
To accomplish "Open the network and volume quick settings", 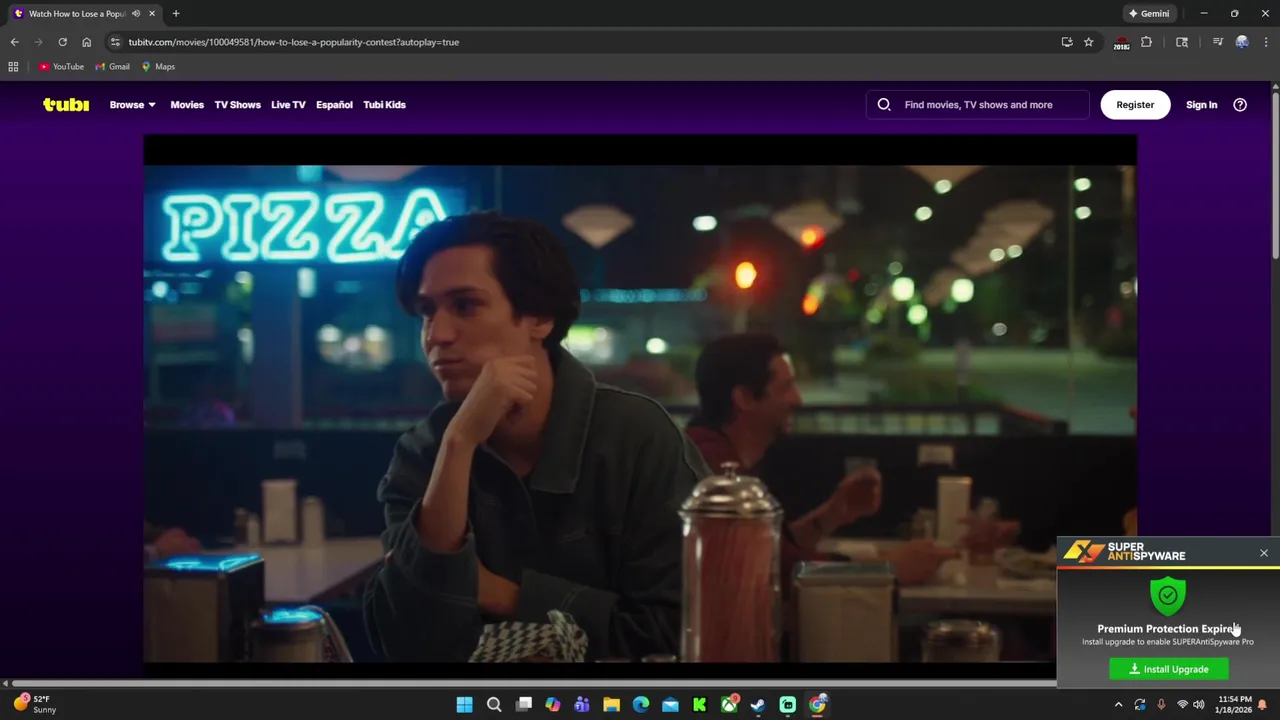I will pos(1191,705).
